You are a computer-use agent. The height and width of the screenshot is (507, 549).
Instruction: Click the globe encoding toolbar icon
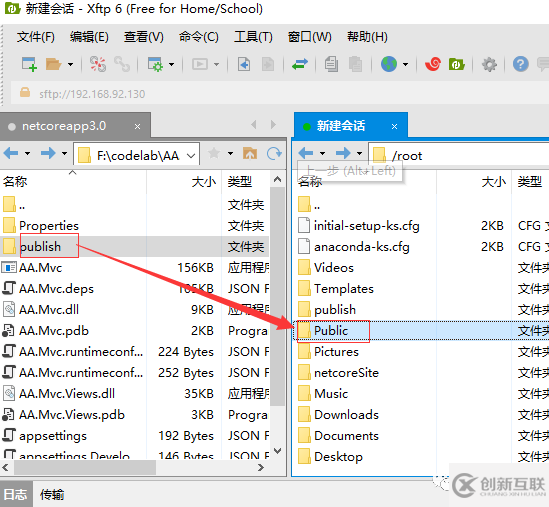[x=389, y=64]
